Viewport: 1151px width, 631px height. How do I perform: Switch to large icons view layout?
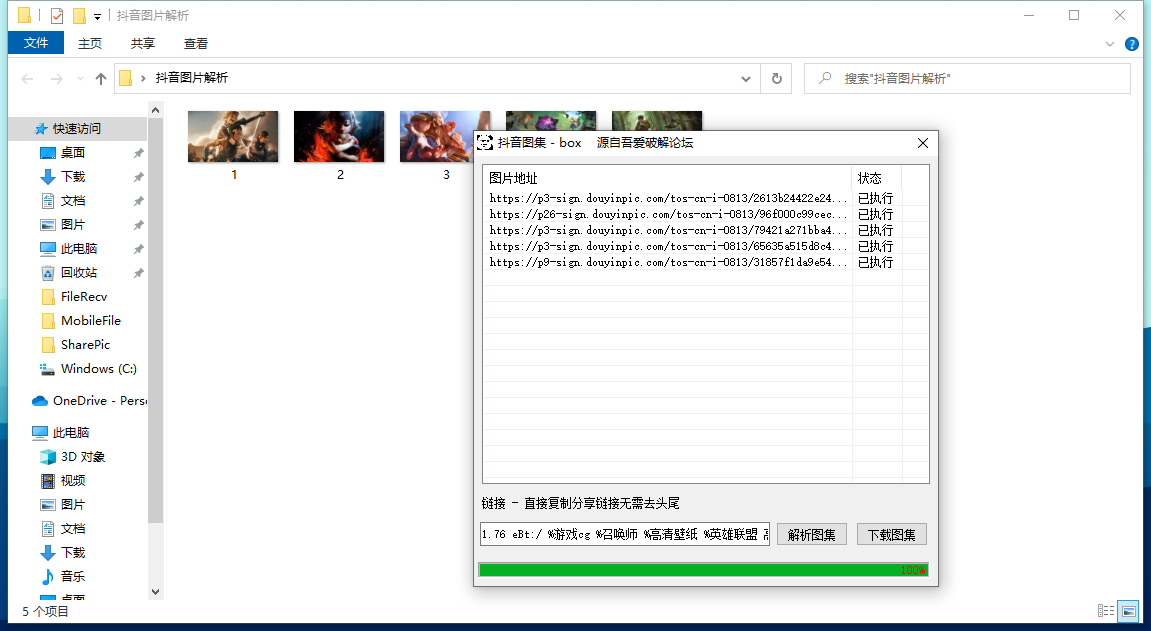1128,610
